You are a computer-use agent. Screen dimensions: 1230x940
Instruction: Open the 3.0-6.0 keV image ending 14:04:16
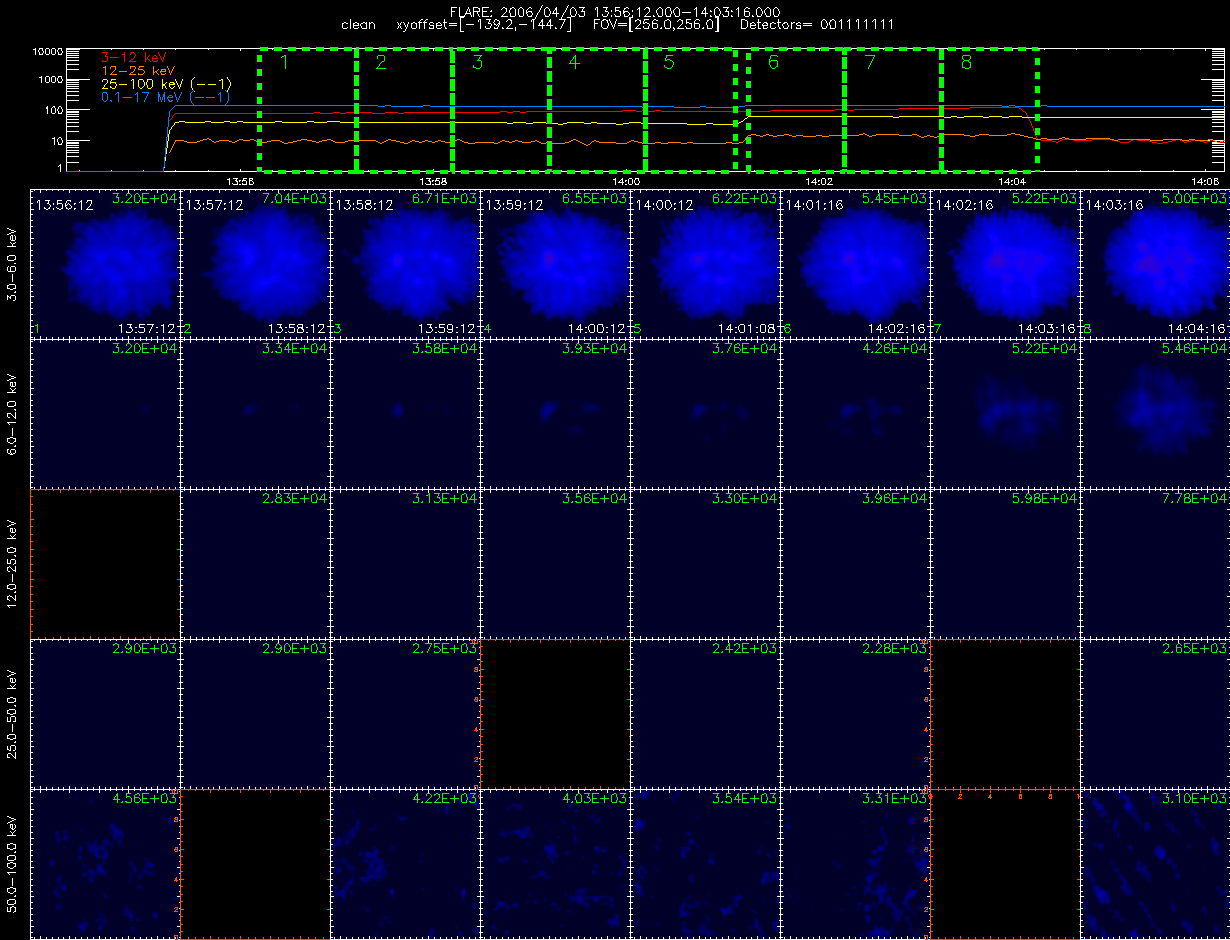point(1155,263)
